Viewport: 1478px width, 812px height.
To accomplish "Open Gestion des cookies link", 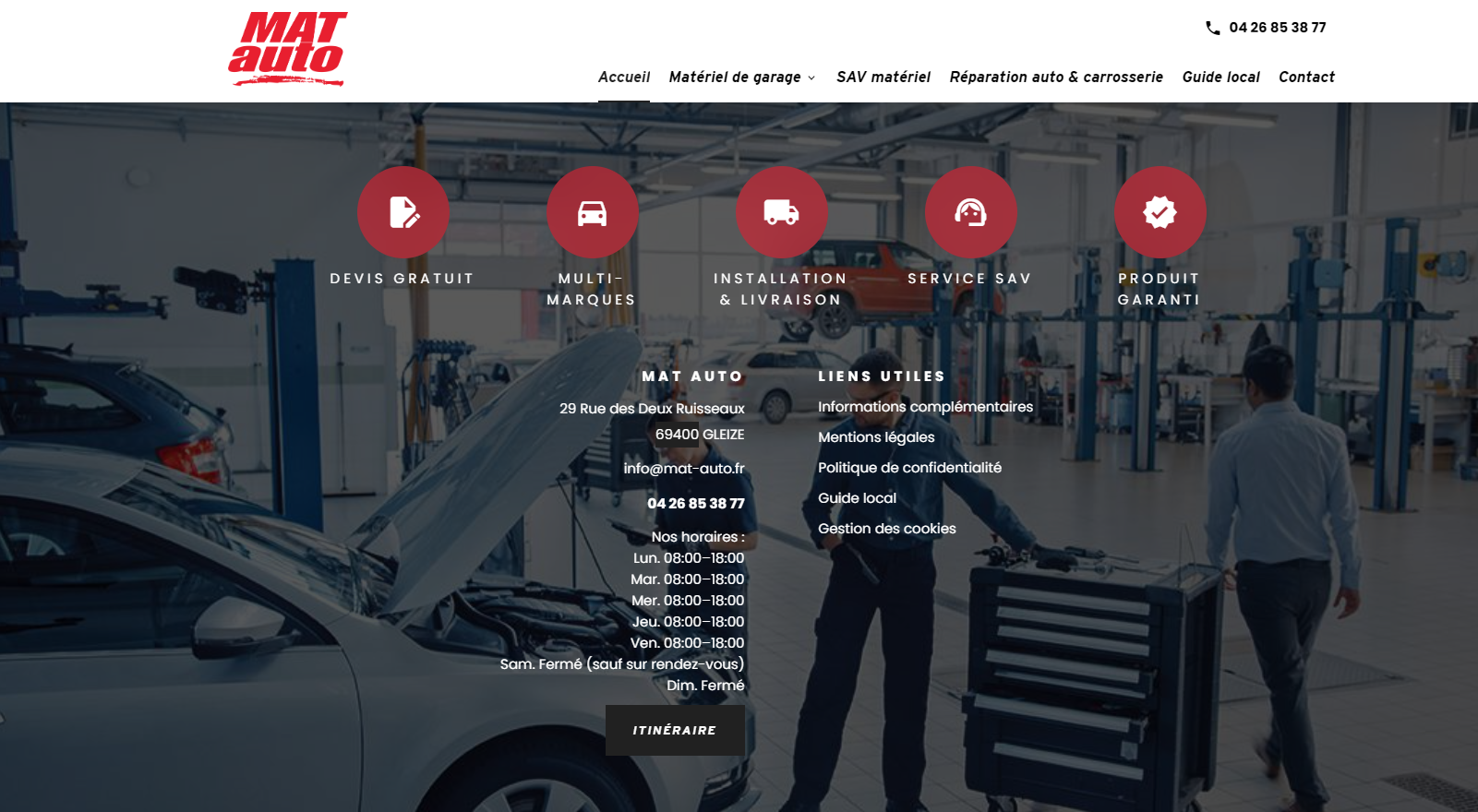I will pos(887,529).
